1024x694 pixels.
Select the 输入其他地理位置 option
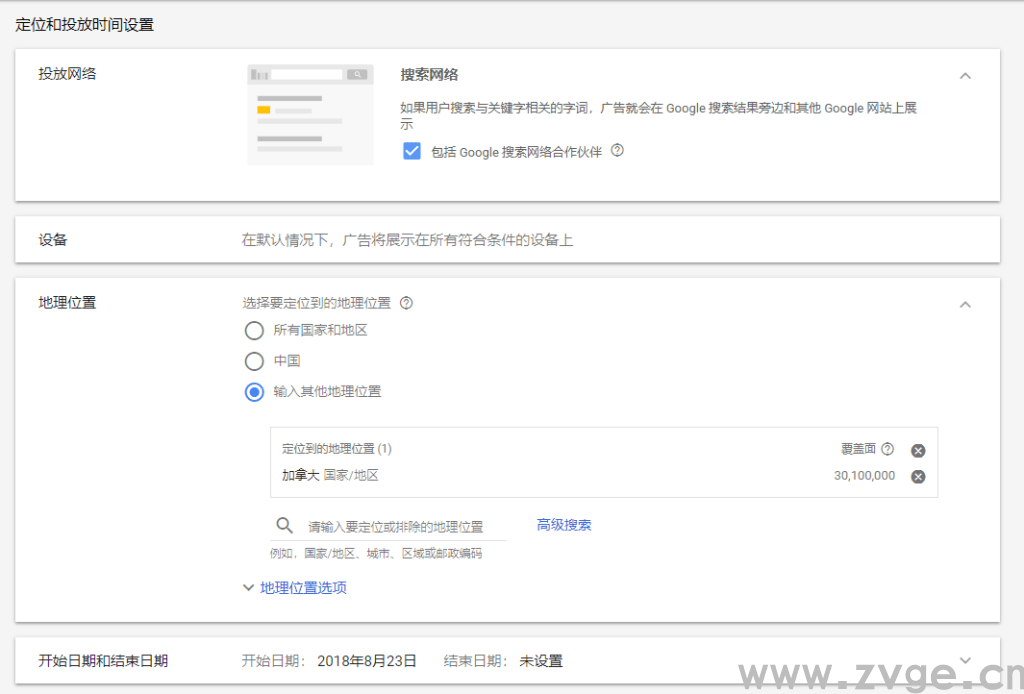tap(253, 392)
